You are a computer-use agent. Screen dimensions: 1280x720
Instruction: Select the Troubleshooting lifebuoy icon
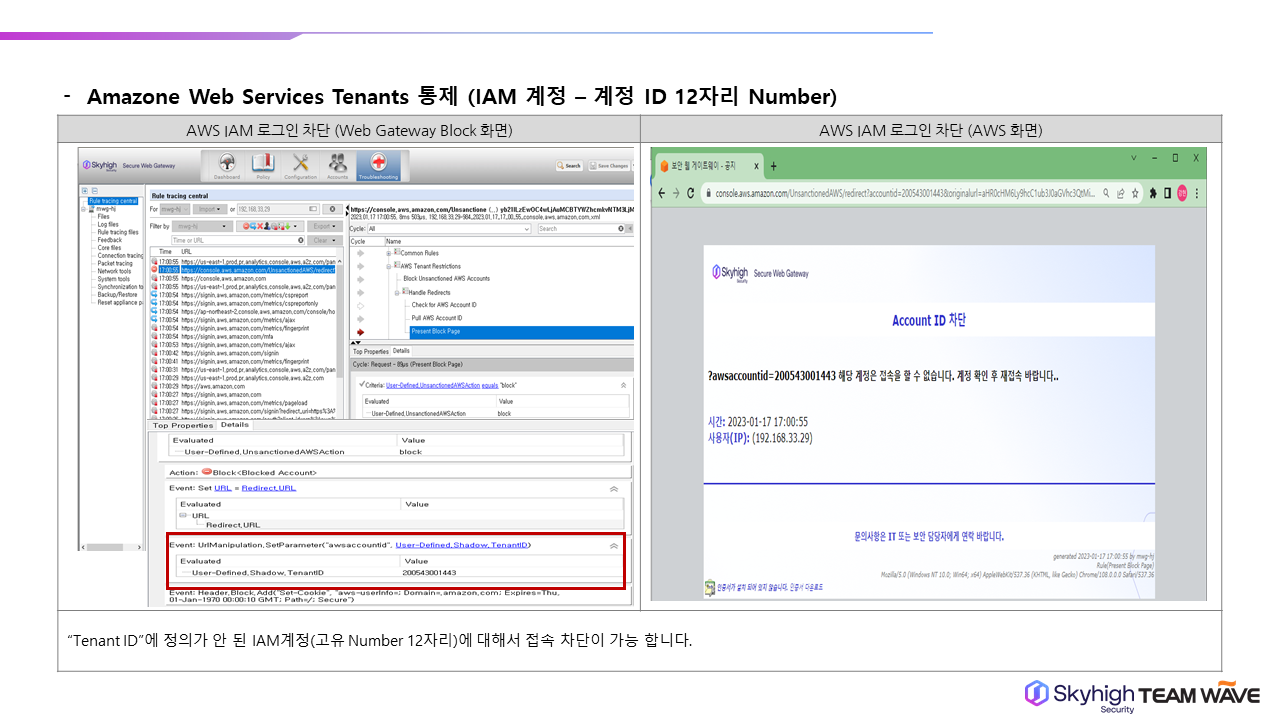point(378,165)
